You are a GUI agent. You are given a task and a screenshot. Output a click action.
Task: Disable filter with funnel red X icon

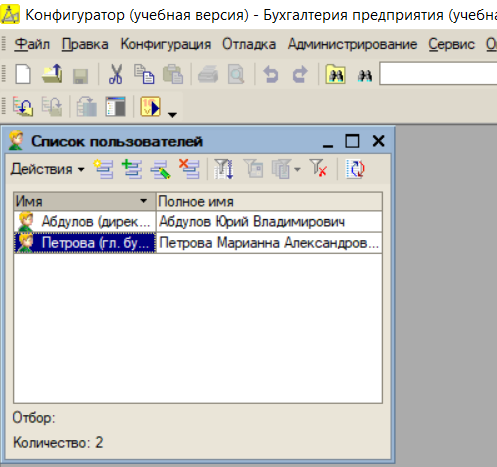coord(318,168)
